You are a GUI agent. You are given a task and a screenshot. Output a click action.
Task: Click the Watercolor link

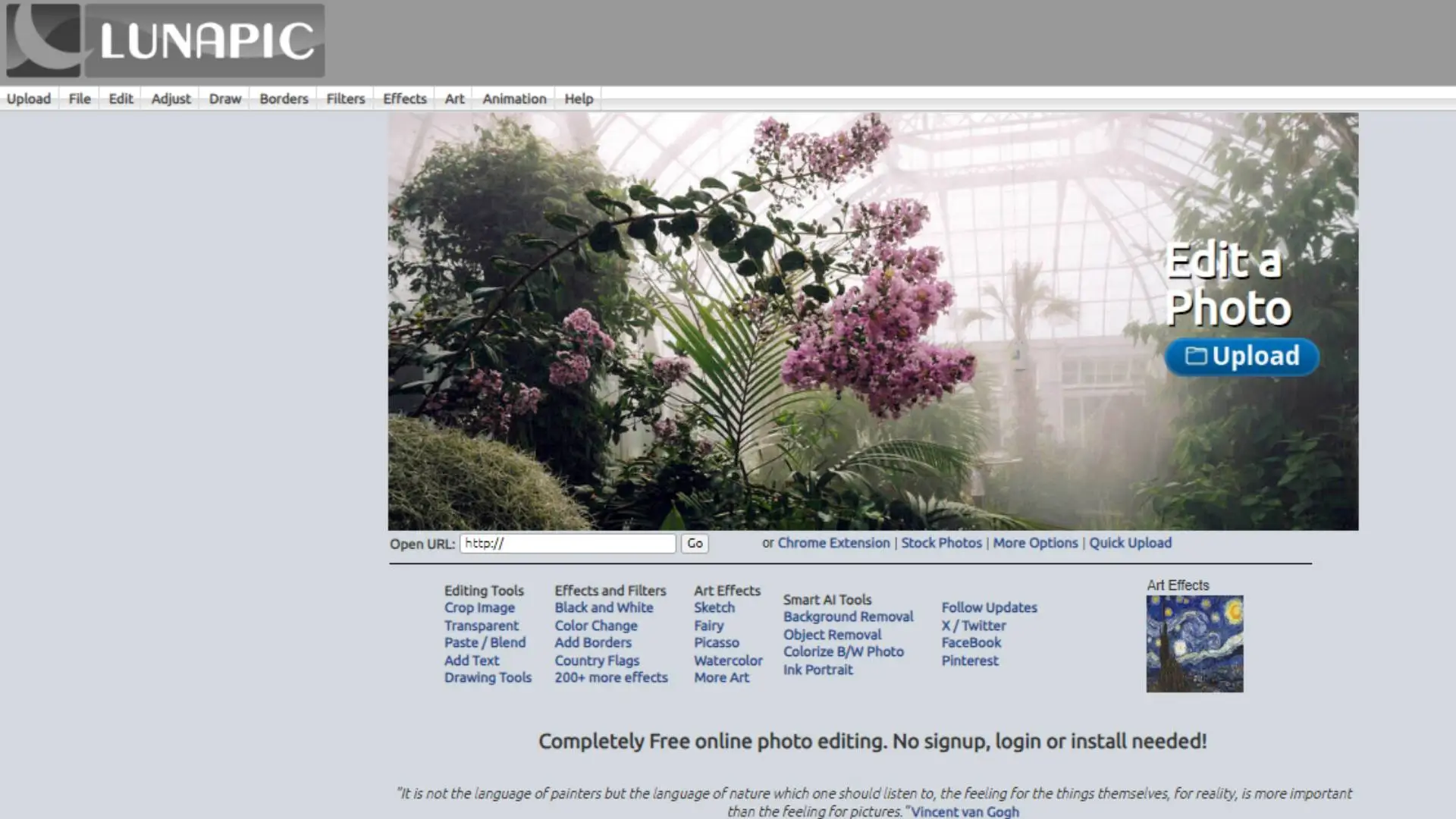pyautogui.click(x=728, y=661)
